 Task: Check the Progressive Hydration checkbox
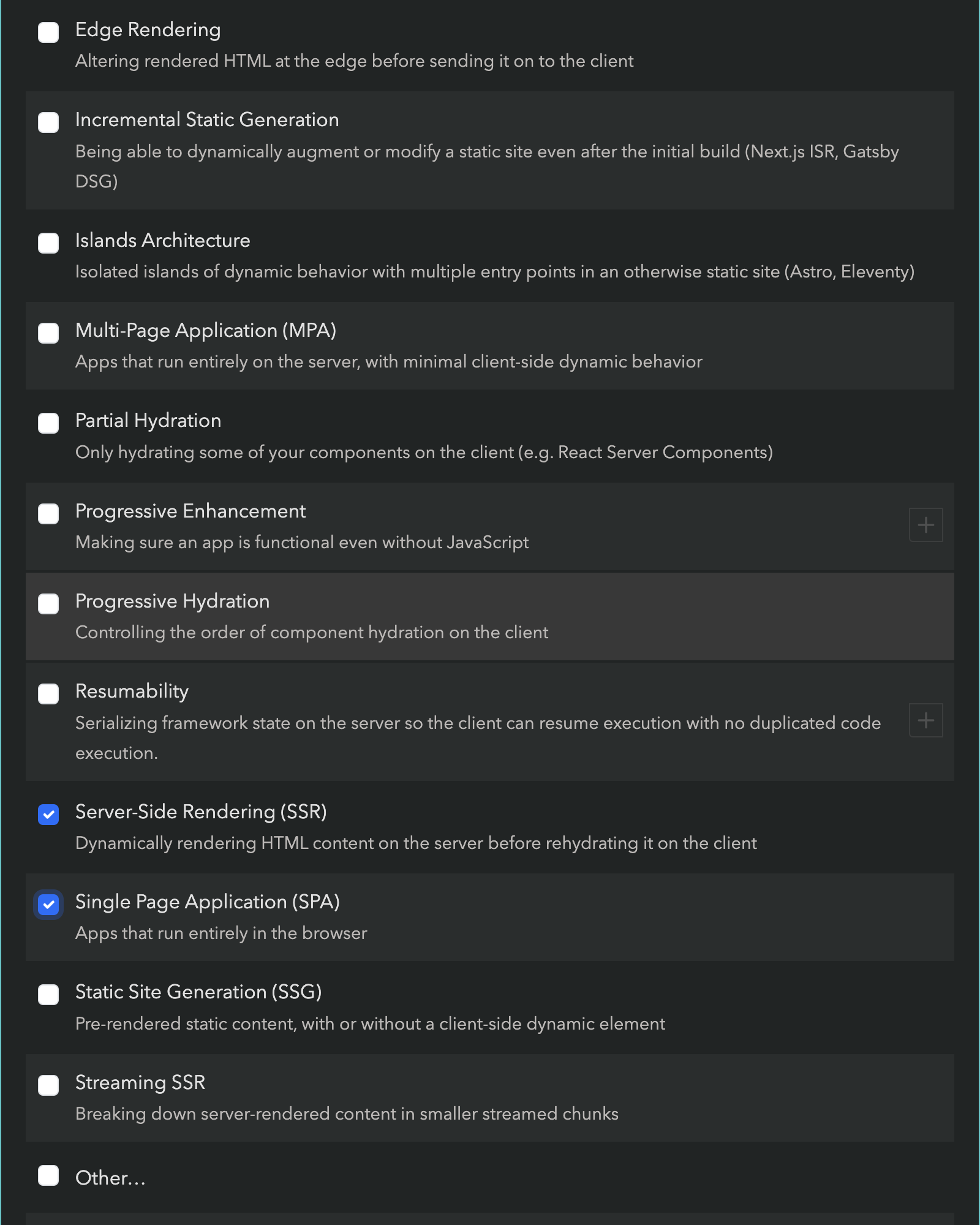point(48,604)
